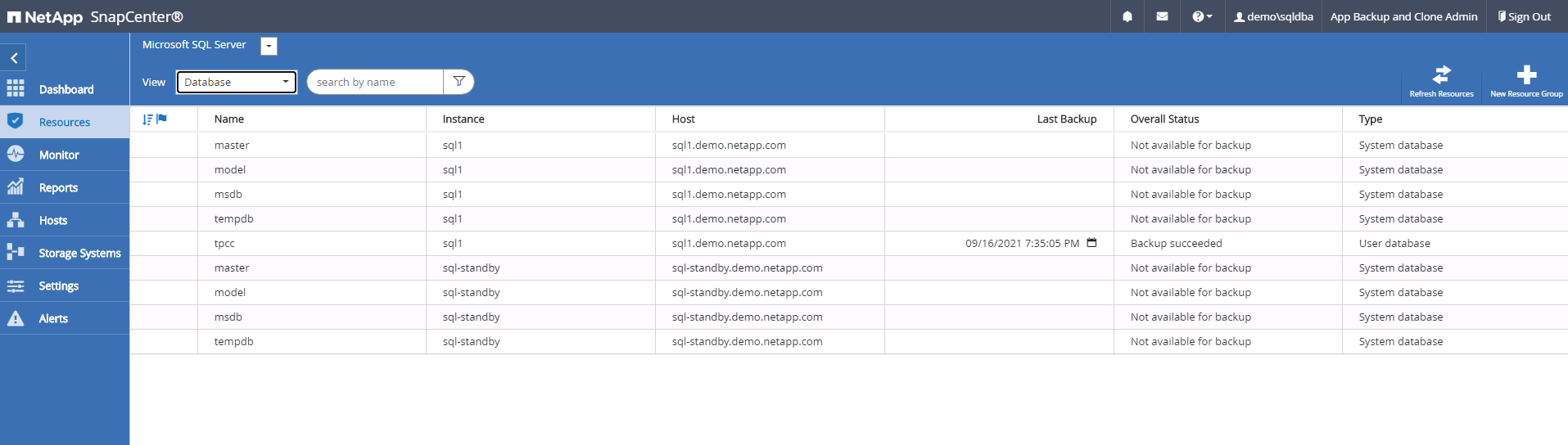Select the tpcc database row
The width and height of the screenshot is (1568, 445).
[849, 243]
